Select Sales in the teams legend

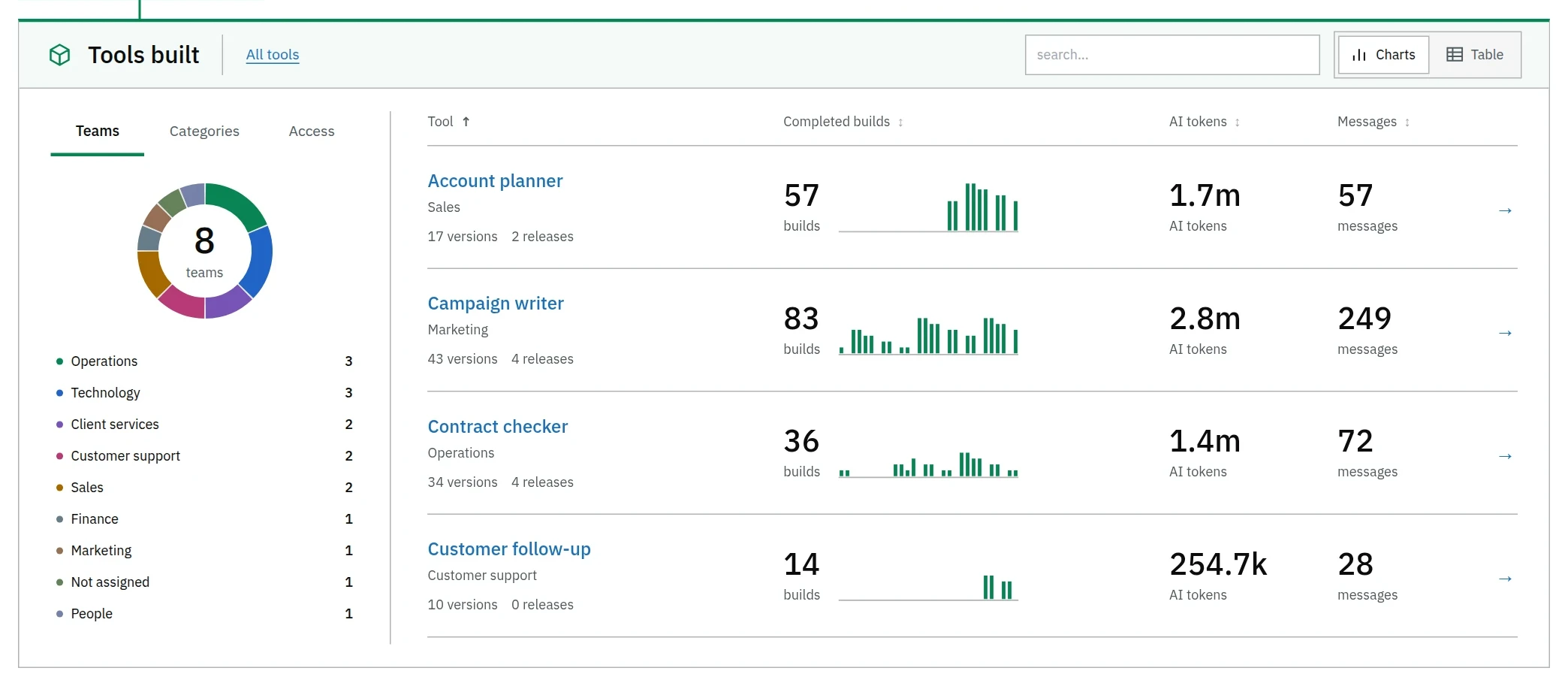(204, 488)
